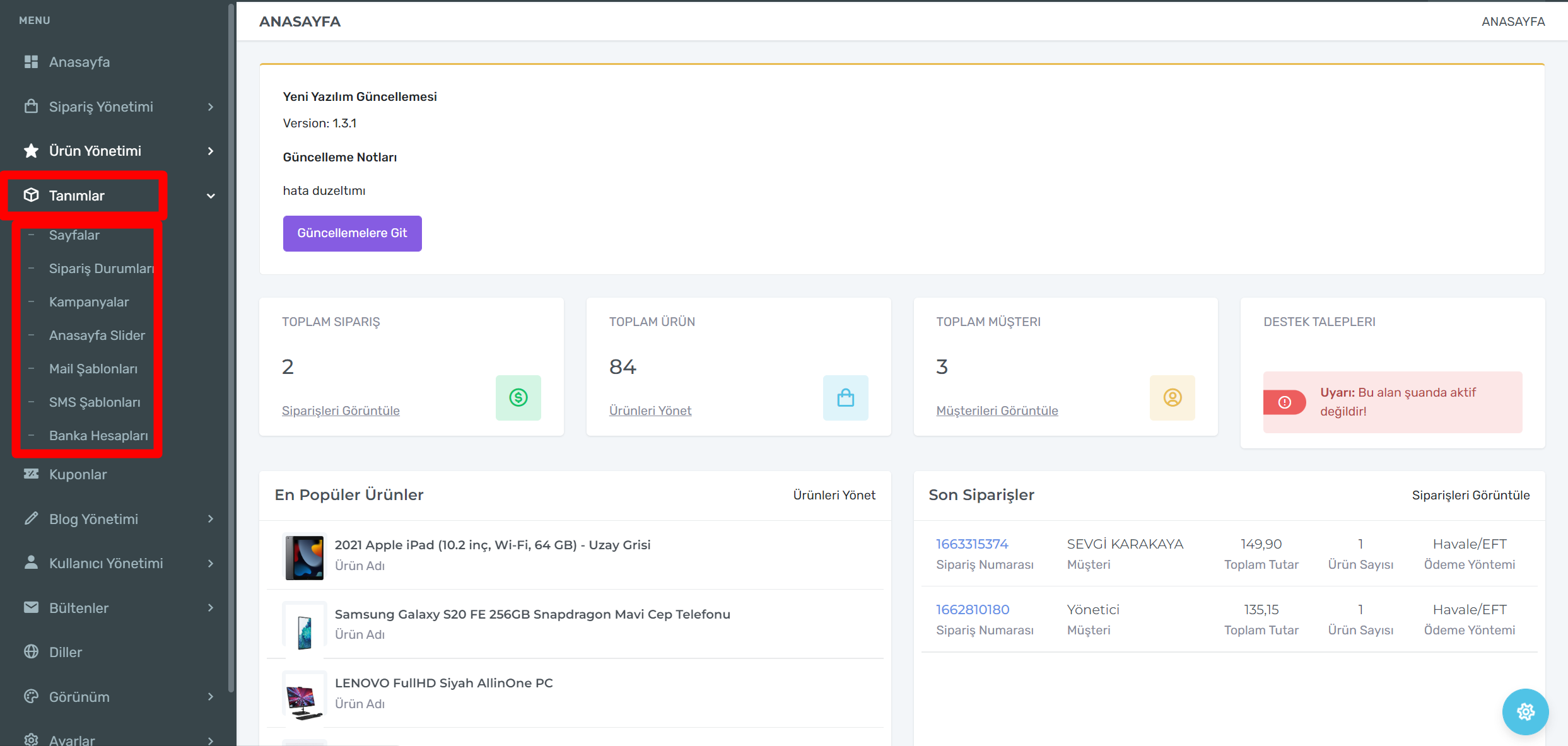
Task: Click the red warning alert icon
Action: [x=1284, y=402]
